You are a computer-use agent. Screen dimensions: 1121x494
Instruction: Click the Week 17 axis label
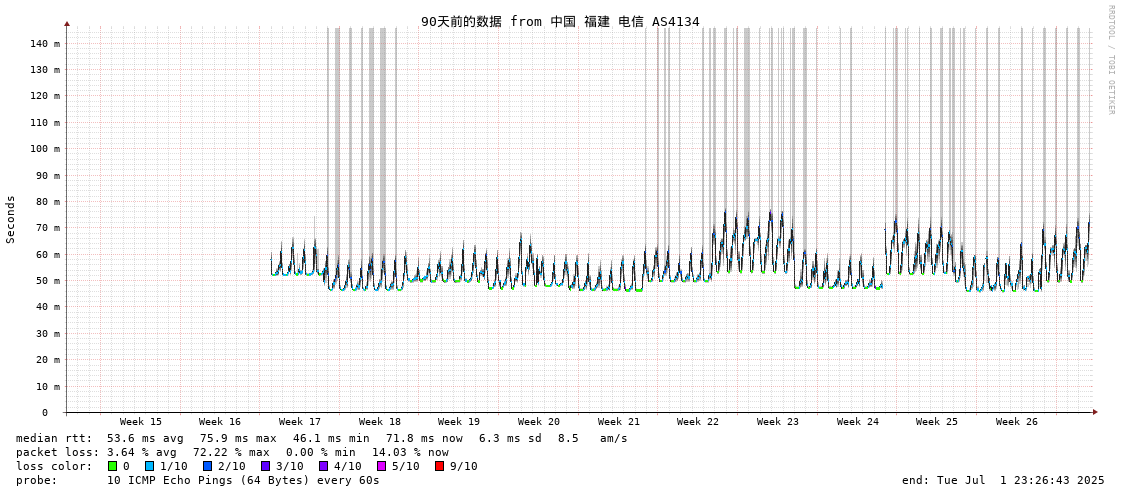pos(300,422)
